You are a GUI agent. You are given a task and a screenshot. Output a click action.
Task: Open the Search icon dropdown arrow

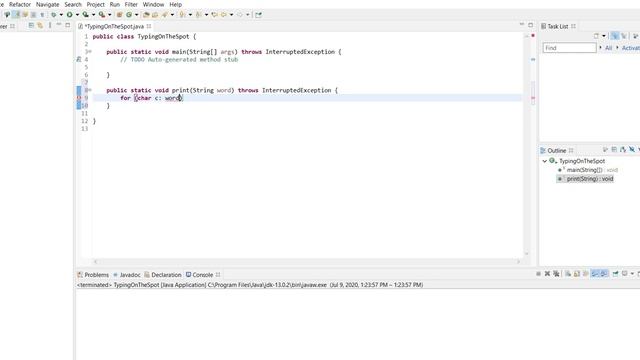[172, 15]
